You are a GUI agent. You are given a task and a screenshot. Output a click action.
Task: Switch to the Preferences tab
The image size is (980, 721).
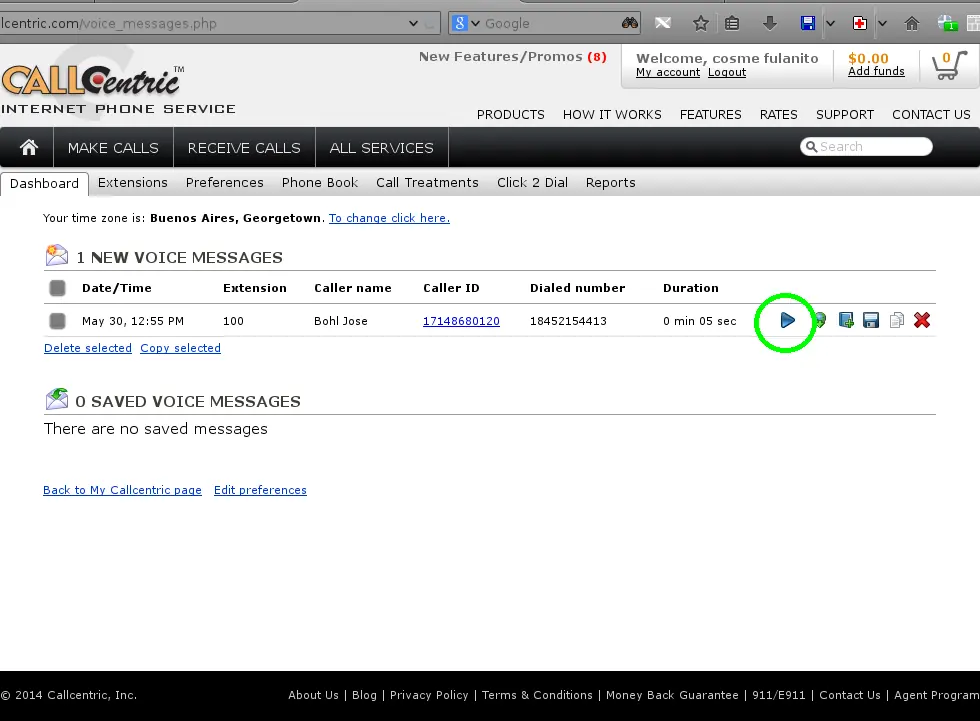pyautogui.click(x=224, y=182)
